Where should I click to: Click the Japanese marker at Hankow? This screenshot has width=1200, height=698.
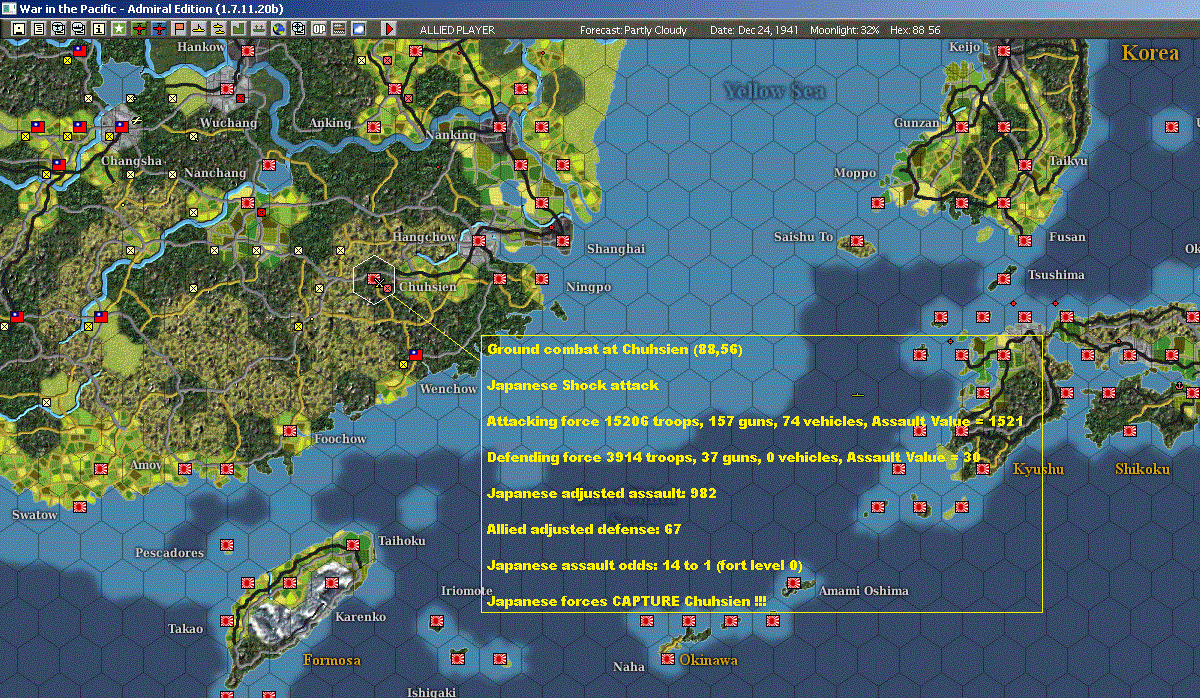247,51
